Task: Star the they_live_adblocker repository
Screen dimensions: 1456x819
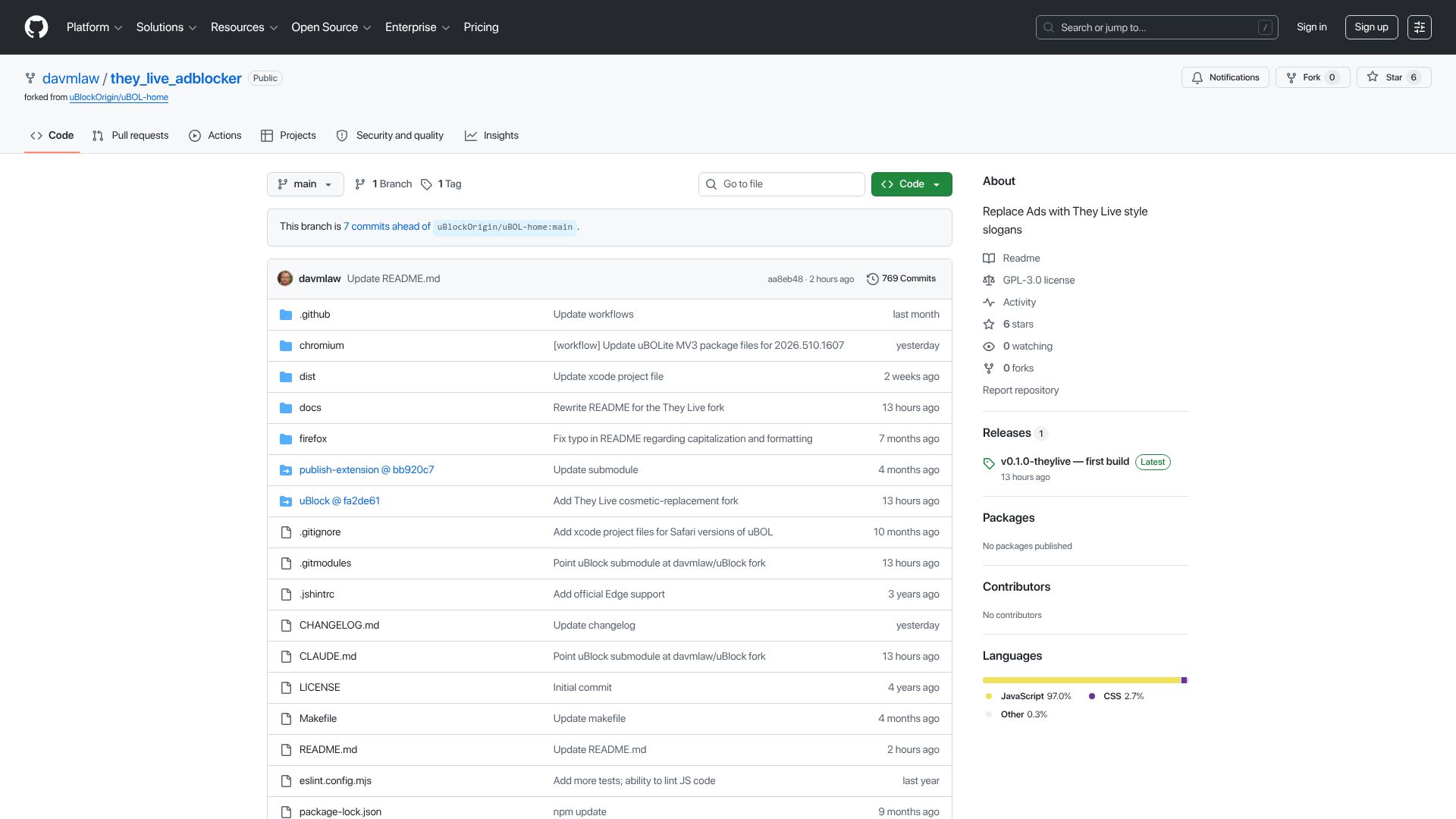Action: pos(1393,77)
